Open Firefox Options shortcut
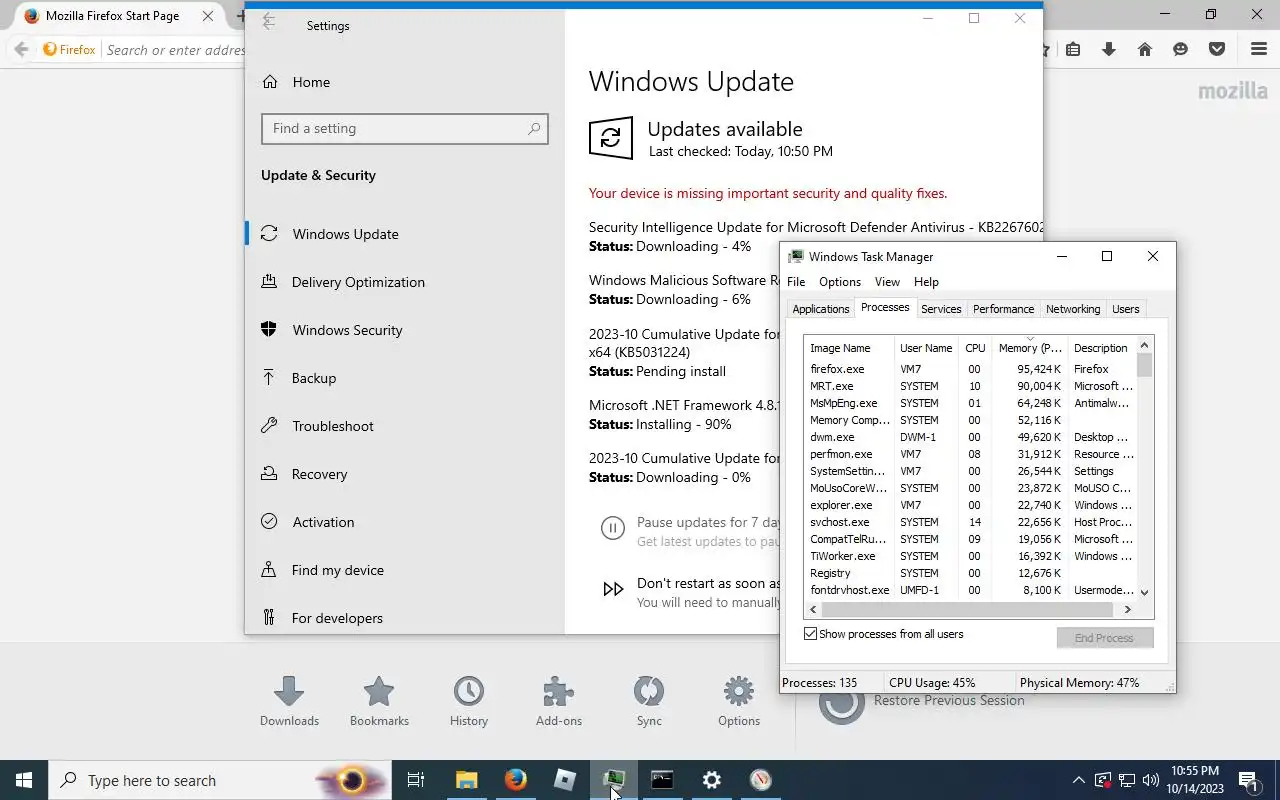1280x800 pixels. 739,701
